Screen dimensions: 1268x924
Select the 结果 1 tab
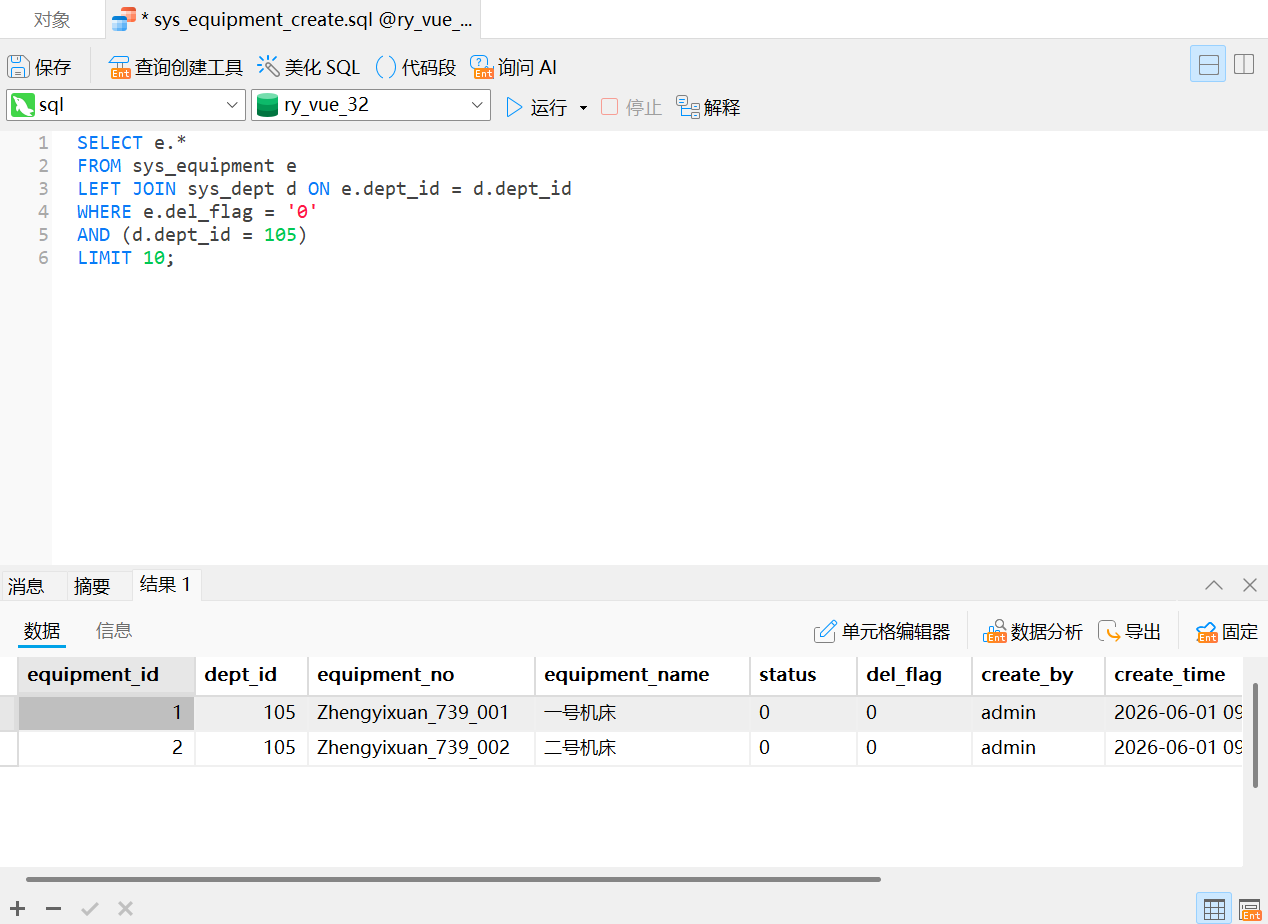coord(166,585)
